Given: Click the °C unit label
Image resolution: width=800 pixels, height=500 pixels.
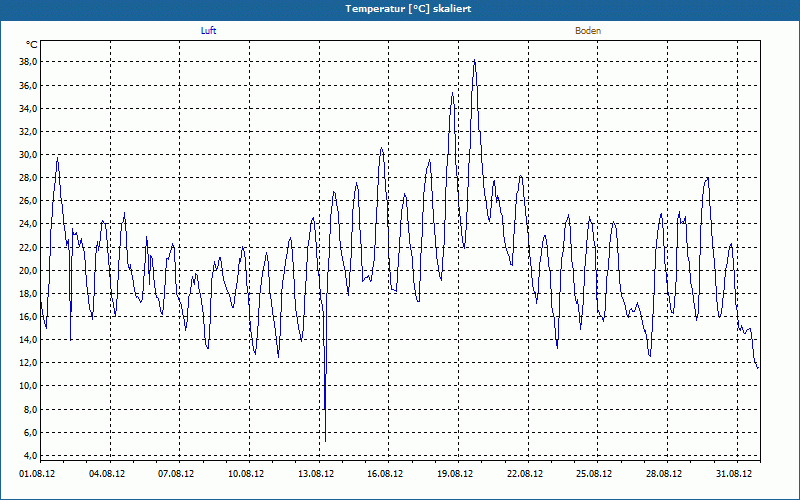Looking at the screenshot, I should (x=32, y=45).
